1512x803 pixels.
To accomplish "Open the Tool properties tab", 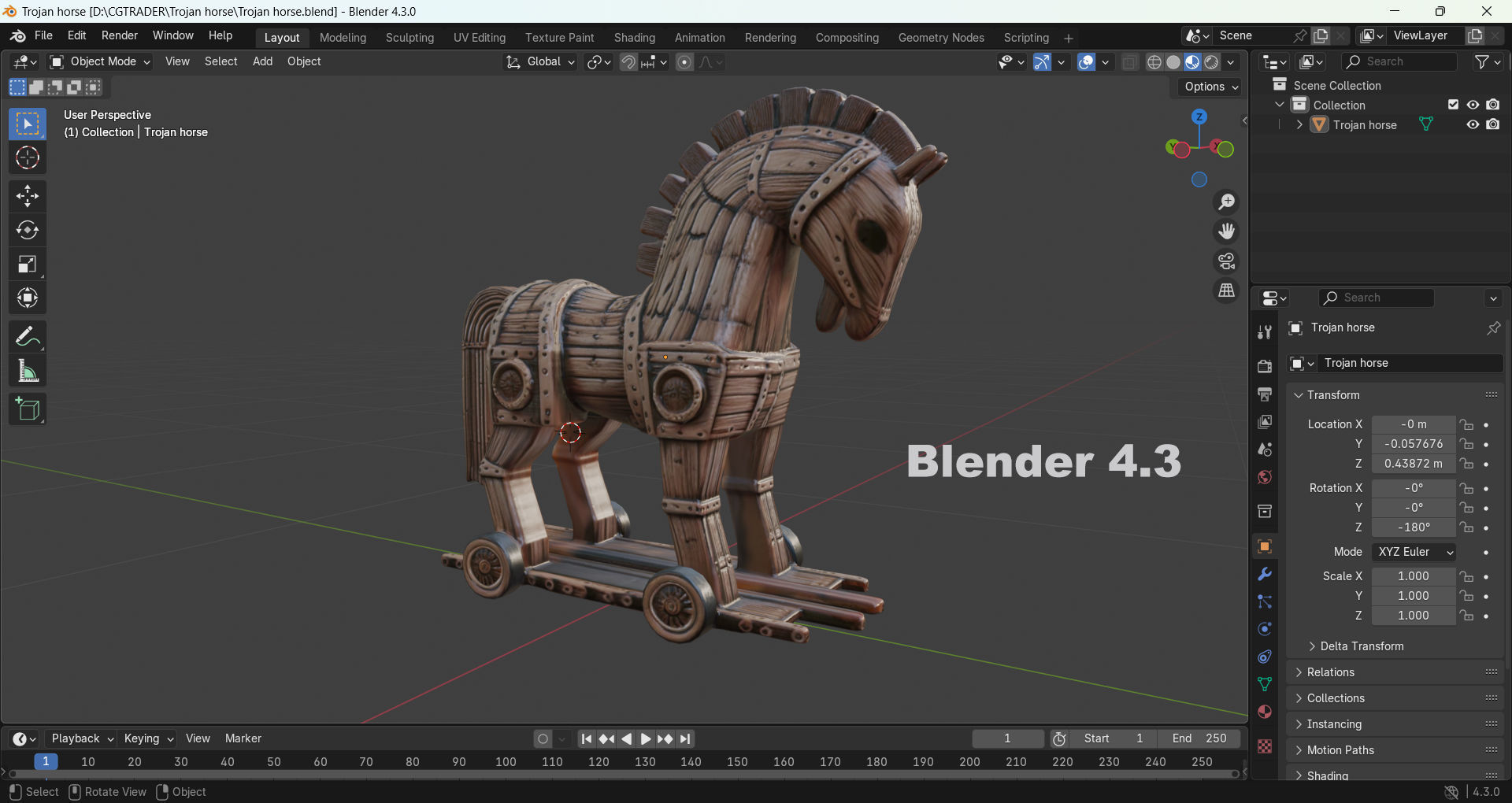I will (1265, 332).
